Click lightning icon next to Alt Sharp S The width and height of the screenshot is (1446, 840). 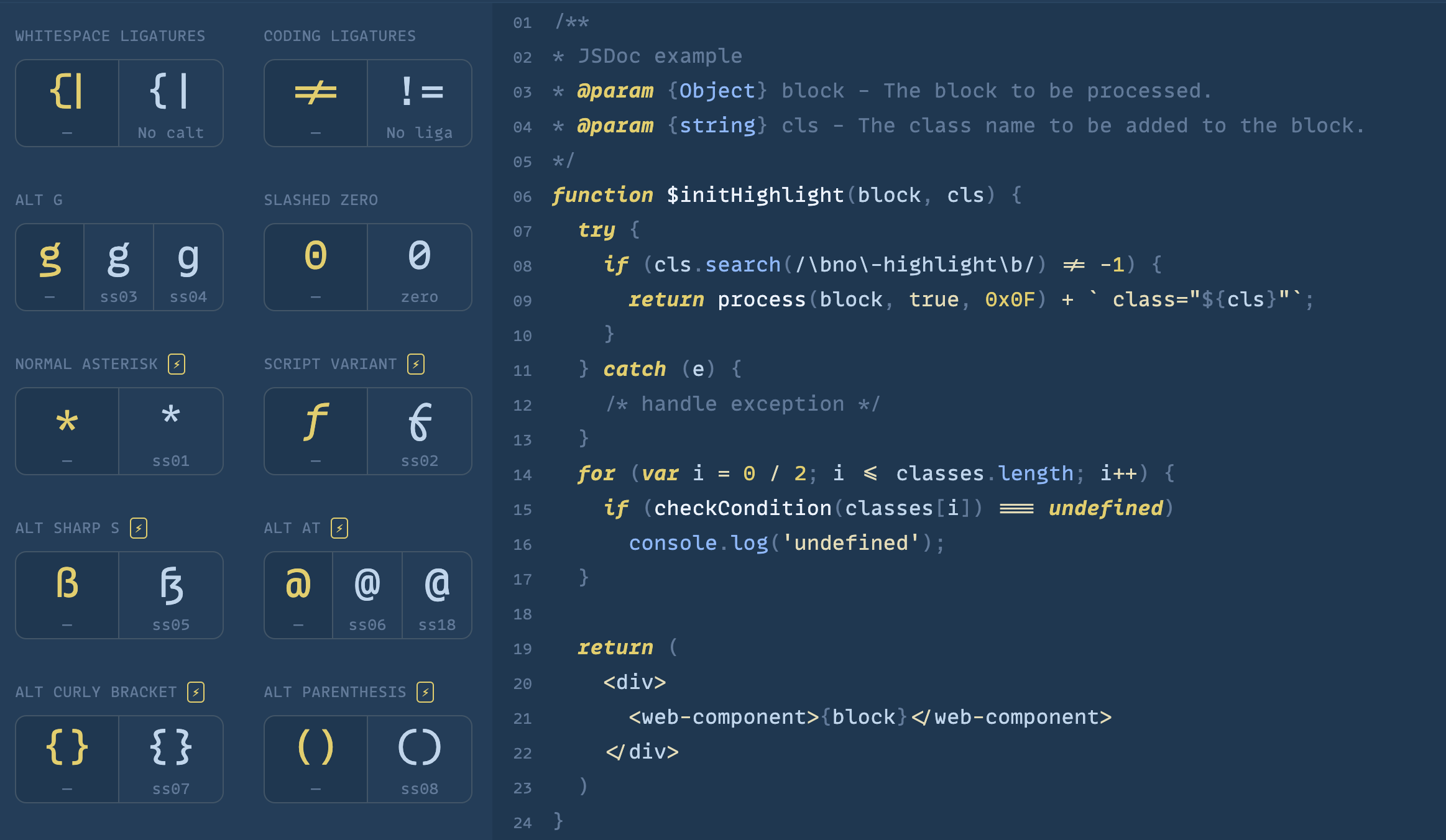pyautogui.click(x=139, y=528)
